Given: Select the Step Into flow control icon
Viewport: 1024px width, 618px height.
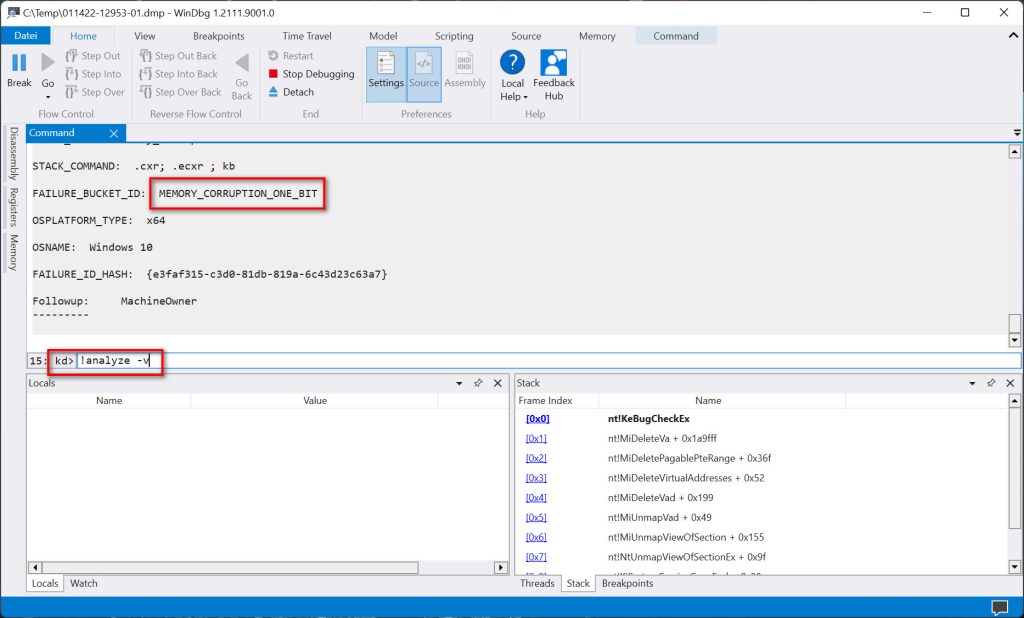Looking at the screenshot, I should coord(95,73).
